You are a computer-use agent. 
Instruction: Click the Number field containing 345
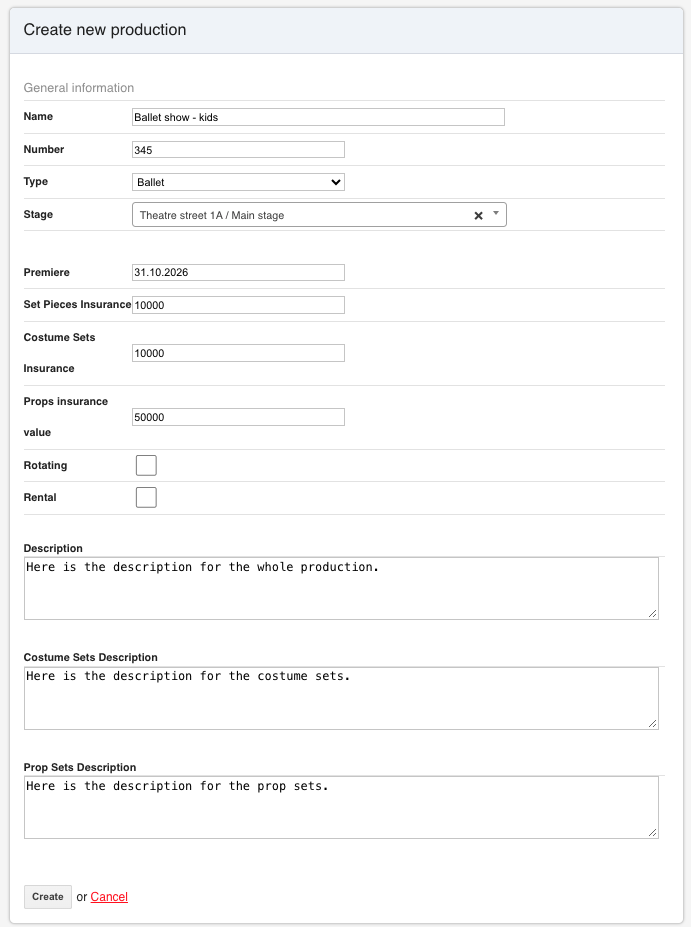238,150
